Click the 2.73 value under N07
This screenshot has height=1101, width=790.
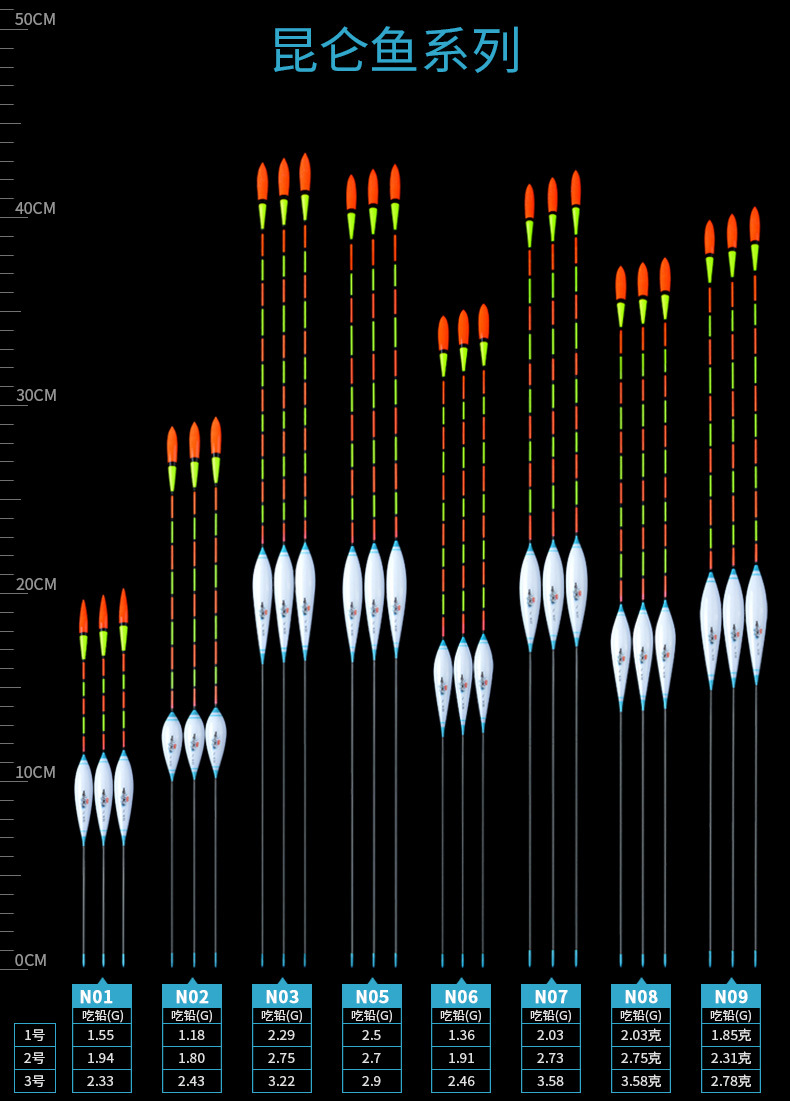click(x=551, y=1058)
